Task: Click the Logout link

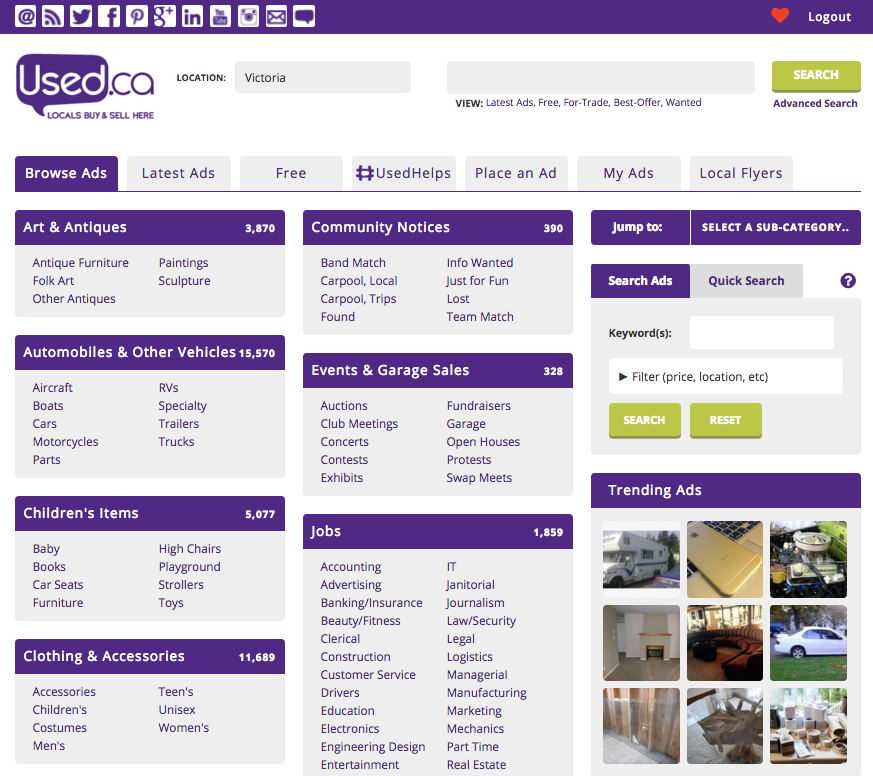Action: [829, 17]
